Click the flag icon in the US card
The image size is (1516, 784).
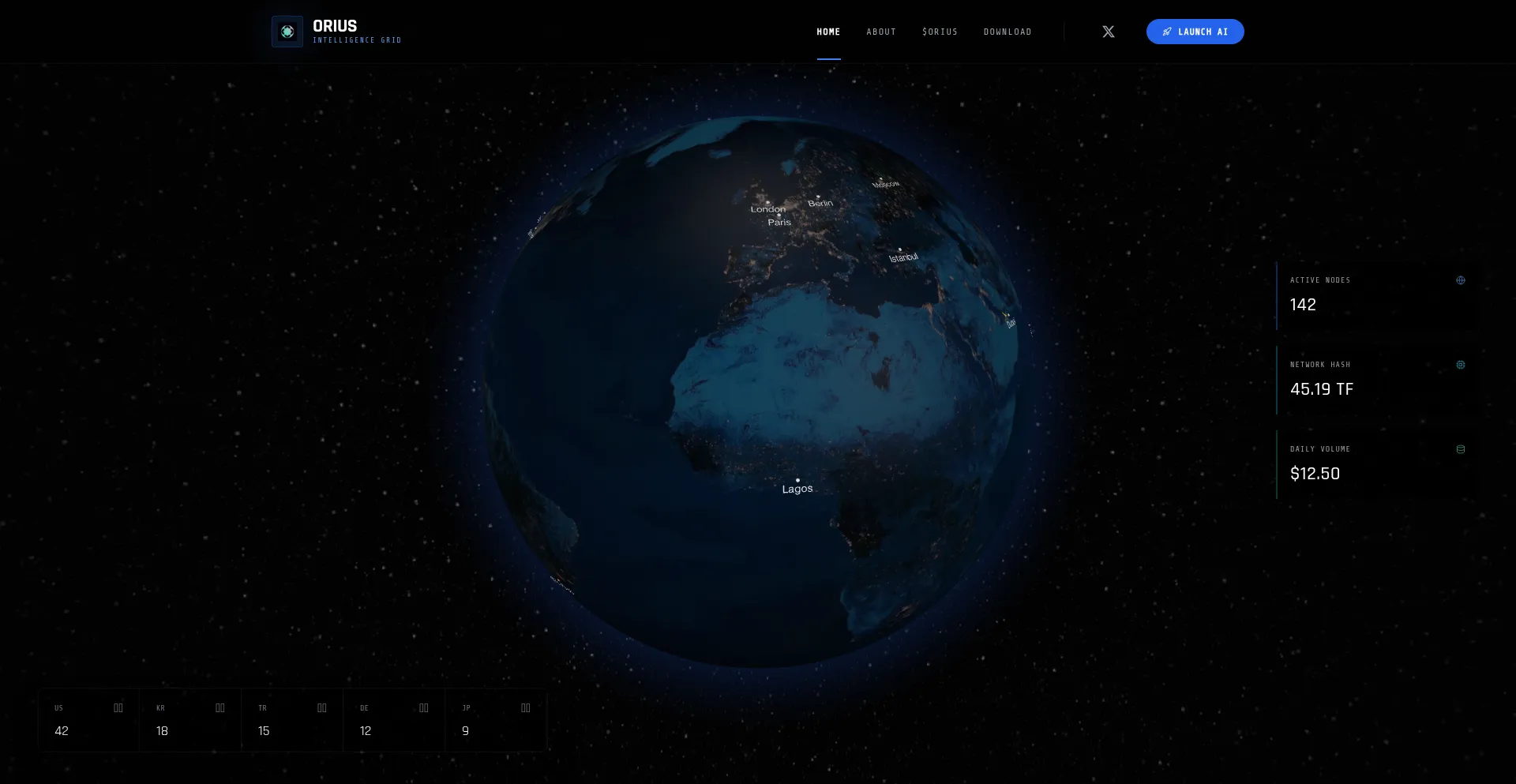pyautogui.click(x=118, y=708)
